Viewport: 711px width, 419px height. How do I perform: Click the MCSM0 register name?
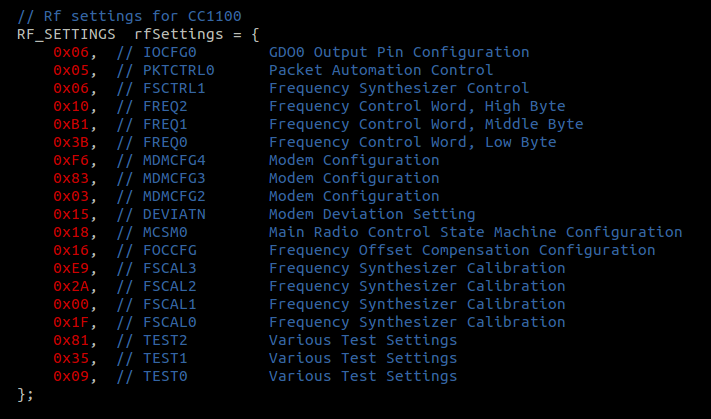click(x=165, y=232)
